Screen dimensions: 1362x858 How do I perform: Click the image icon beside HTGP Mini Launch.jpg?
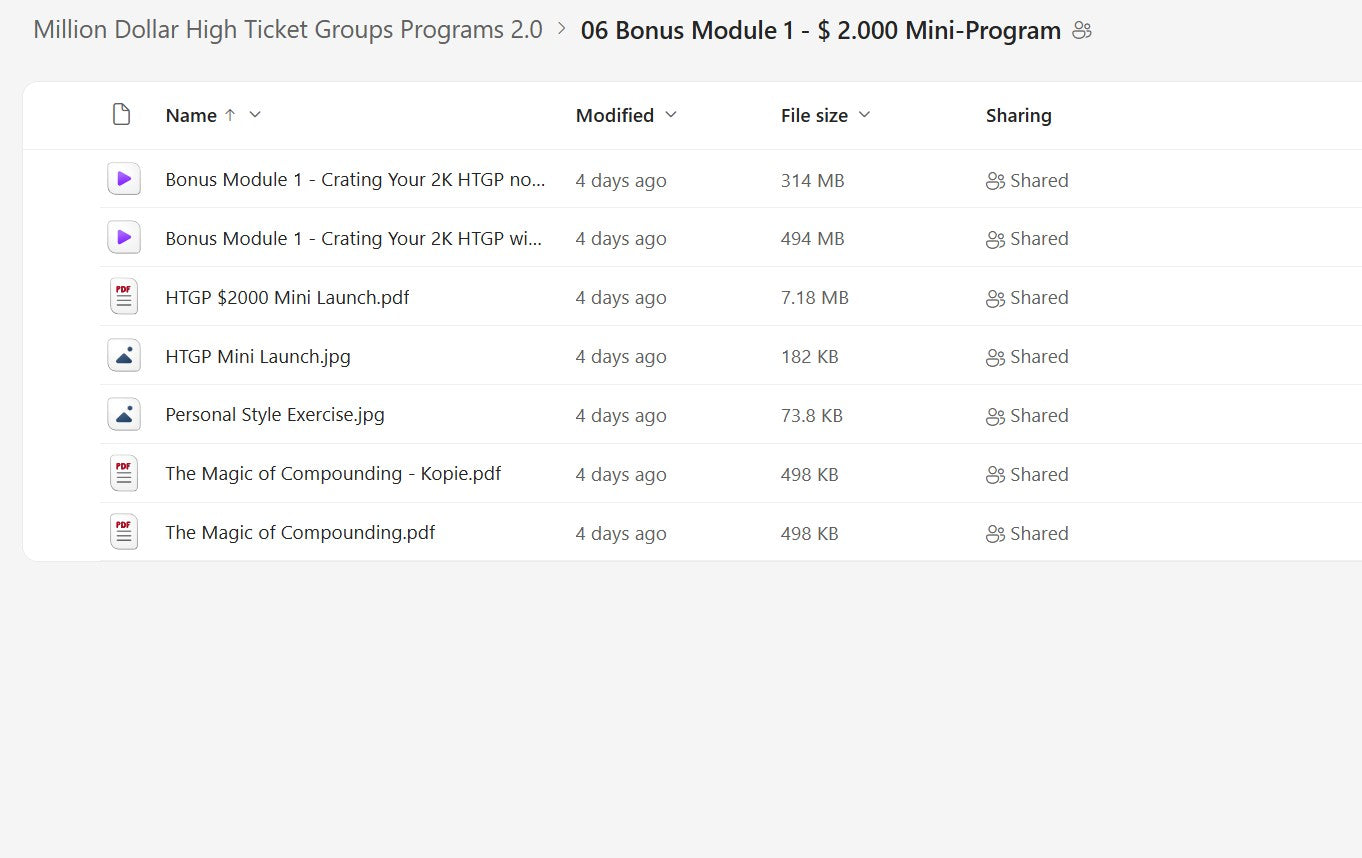[123, 355]
